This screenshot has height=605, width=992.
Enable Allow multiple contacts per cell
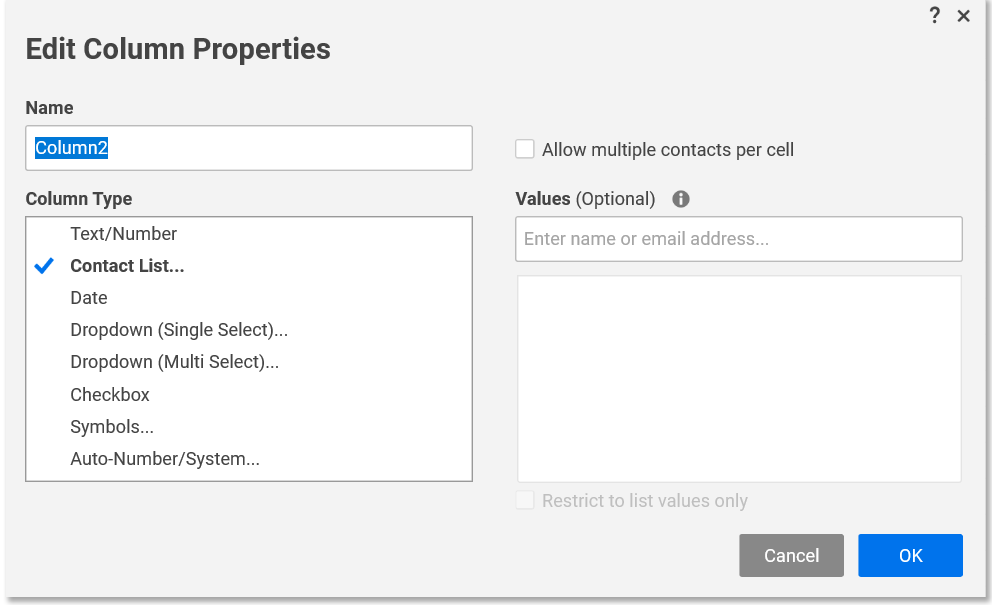525,149
